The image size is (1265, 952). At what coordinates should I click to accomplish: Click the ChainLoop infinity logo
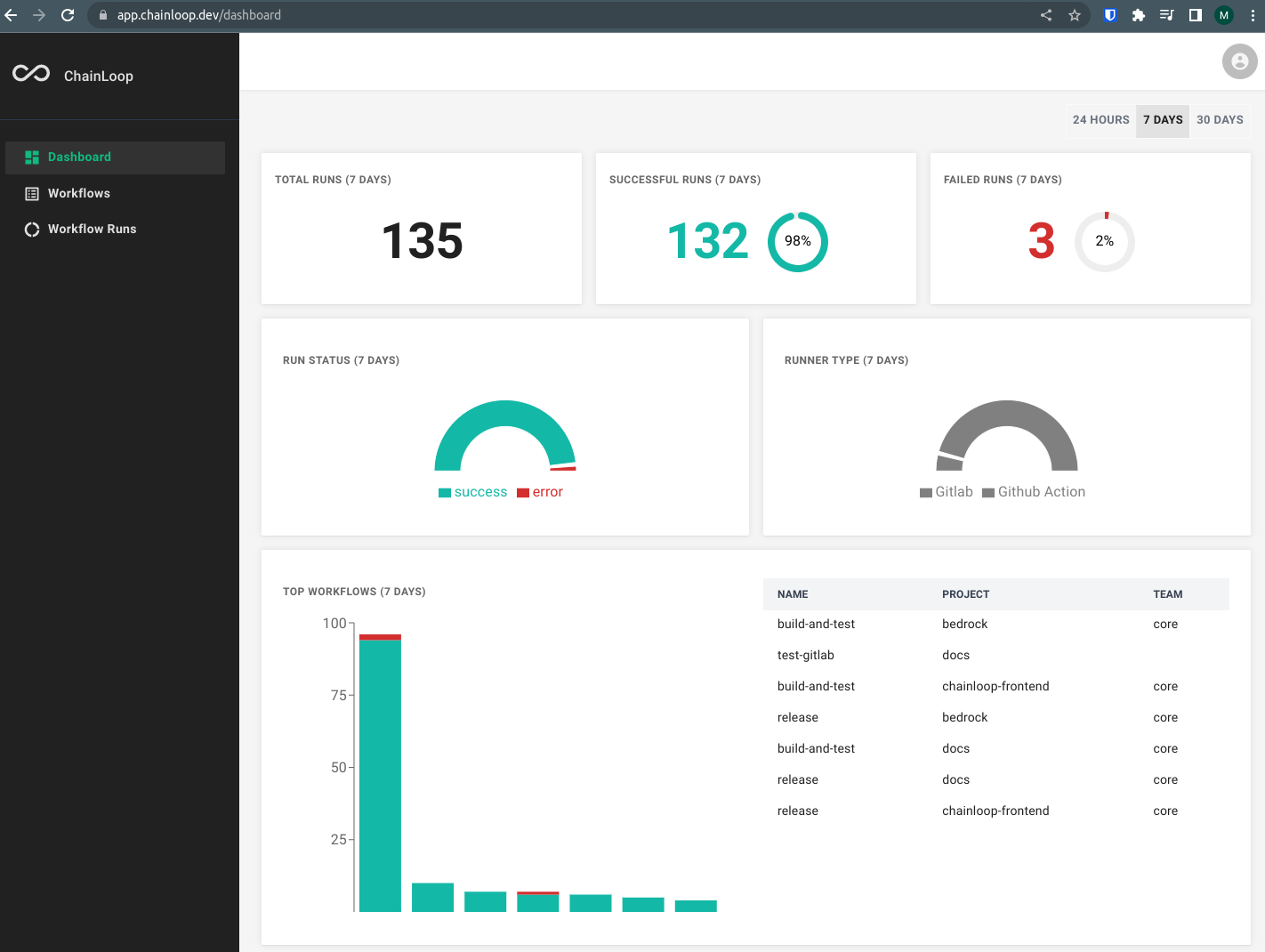[31, 74]
